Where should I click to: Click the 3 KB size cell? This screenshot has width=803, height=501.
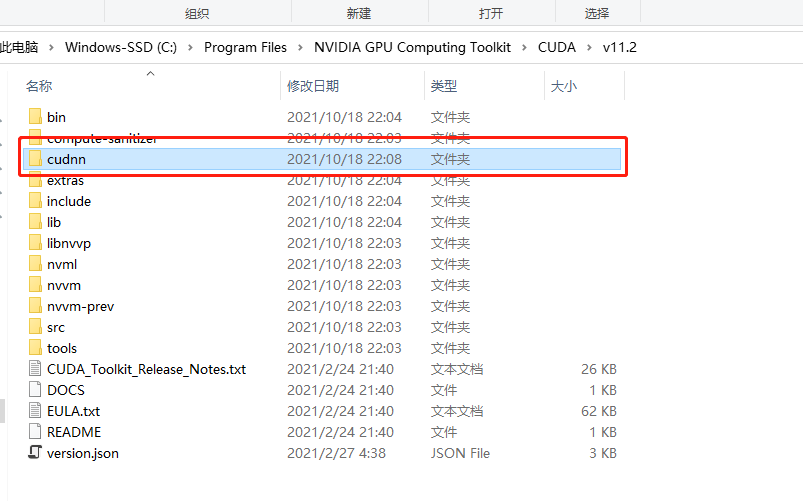click(603, 453)
